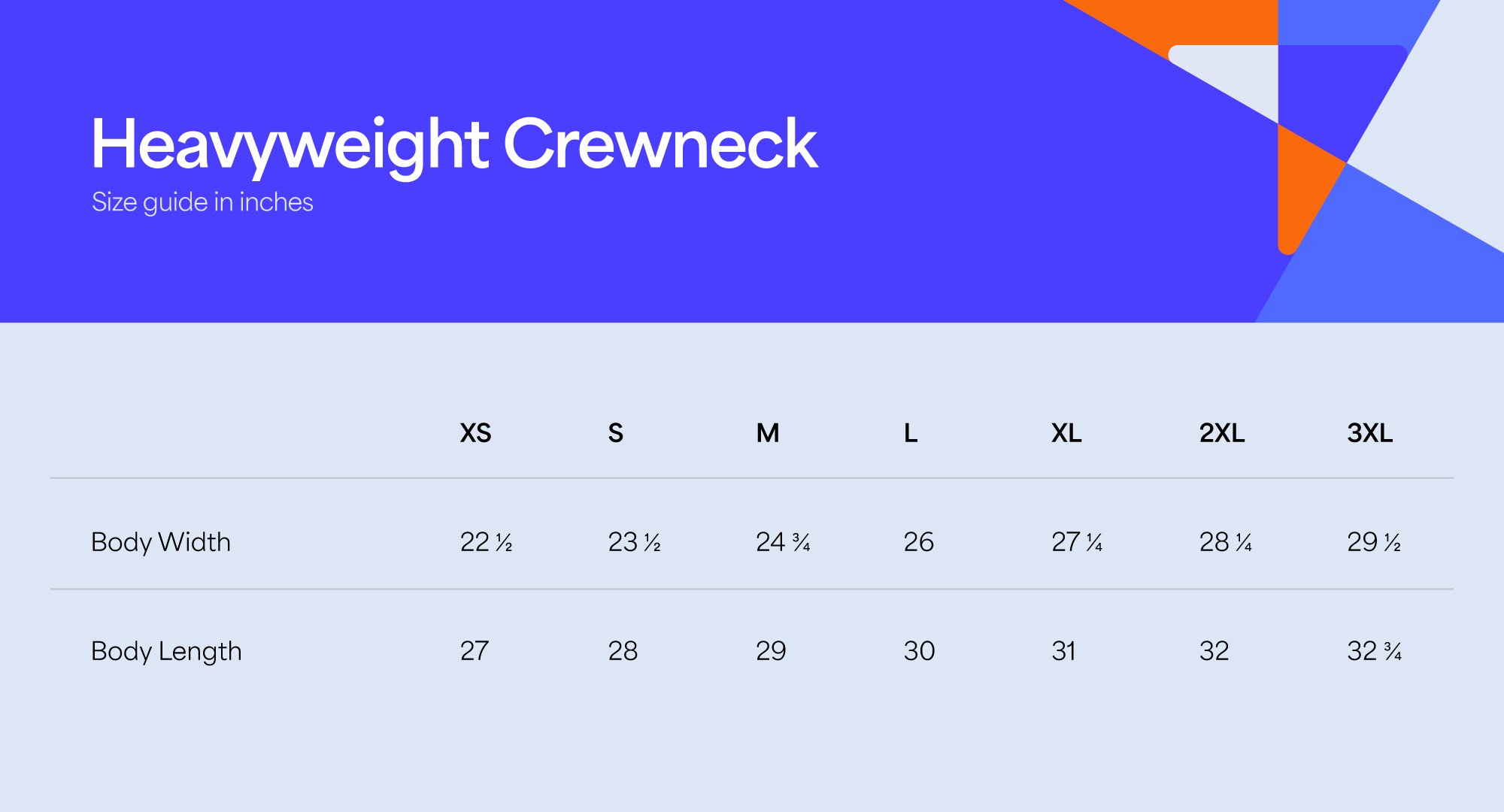1504x812 pixels.
Task: Select the XL column header
Action: [x=1066, y=433]
